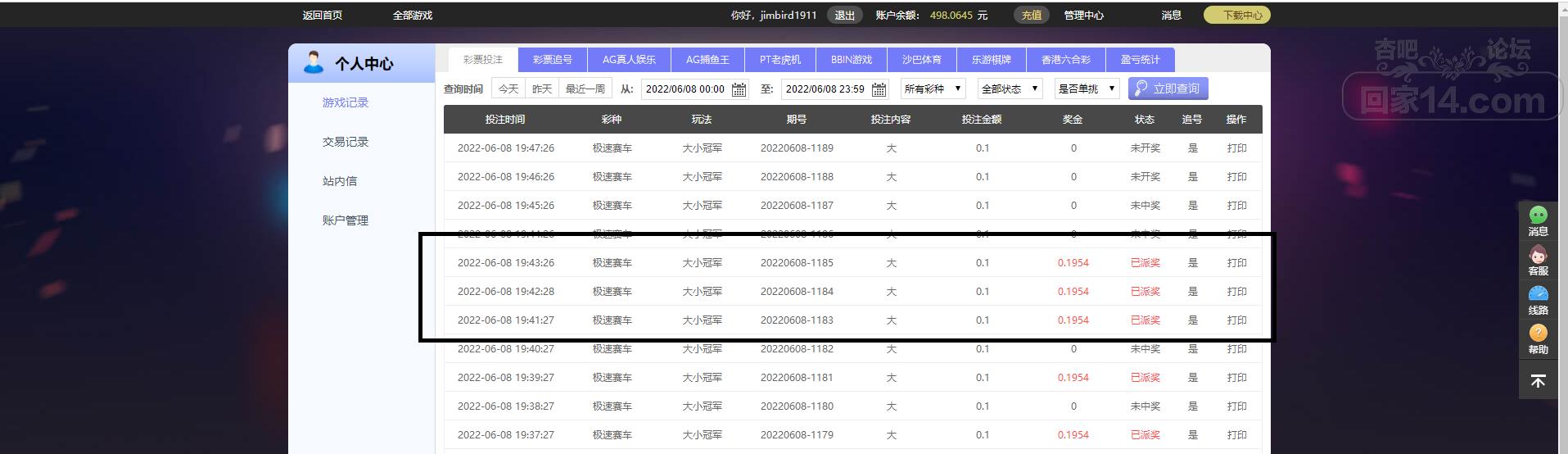
Task: Click 打印 for issue 20220608-1183
Action: [x=1236, y=320]
